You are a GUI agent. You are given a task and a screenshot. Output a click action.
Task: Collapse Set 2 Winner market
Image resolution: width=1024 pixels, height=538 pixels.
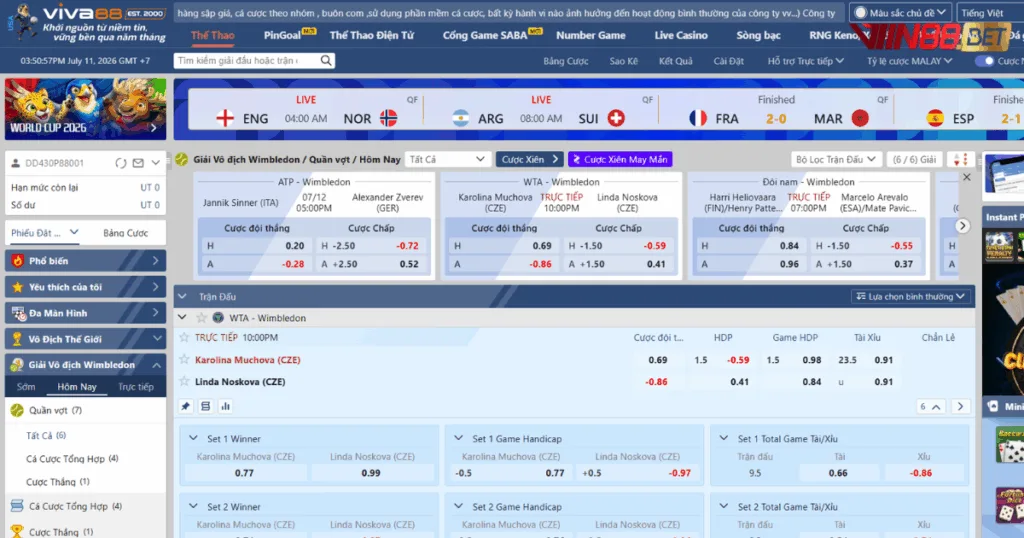193,506
